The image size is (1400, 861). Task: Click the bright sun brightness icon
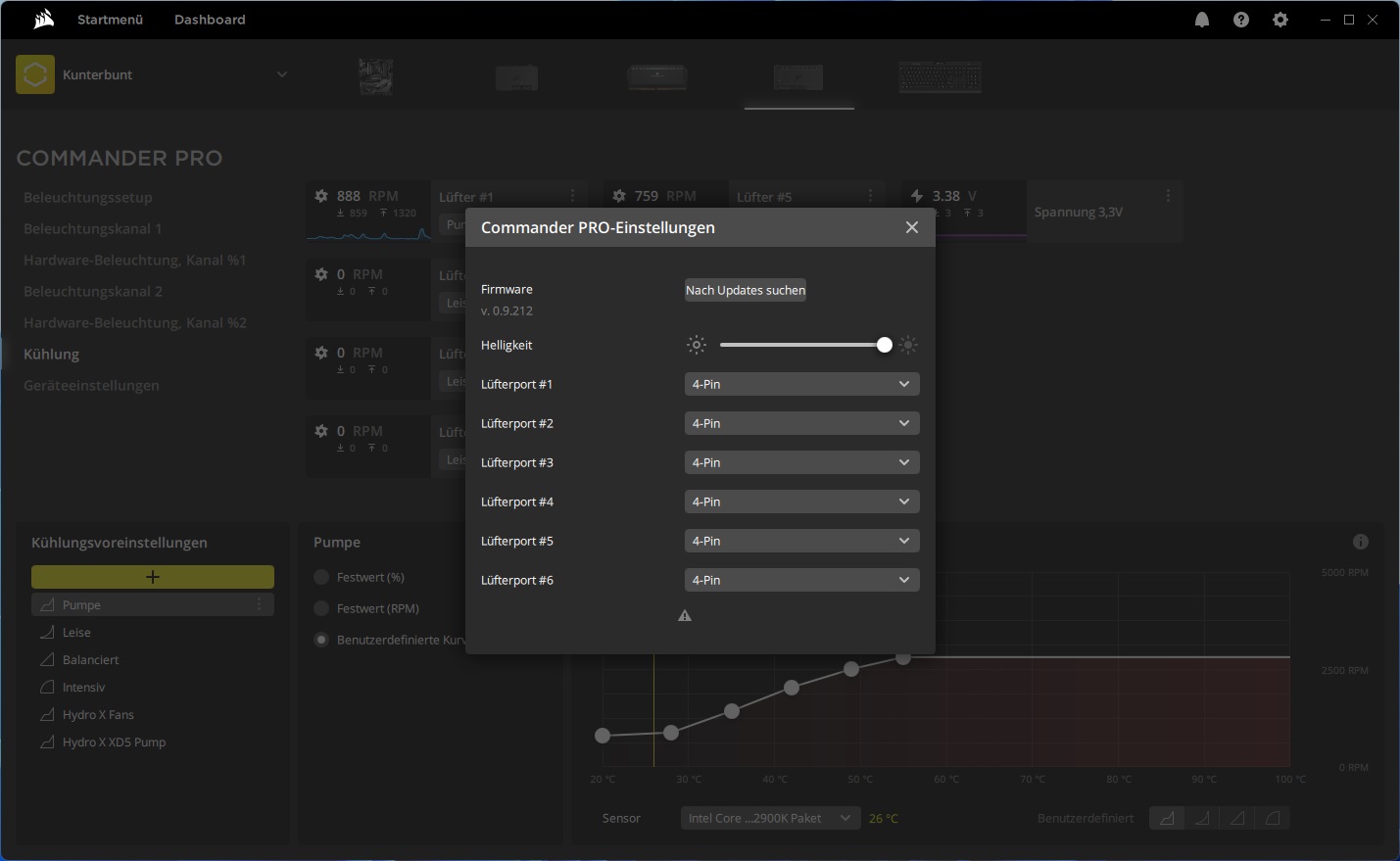coord(908,345)
